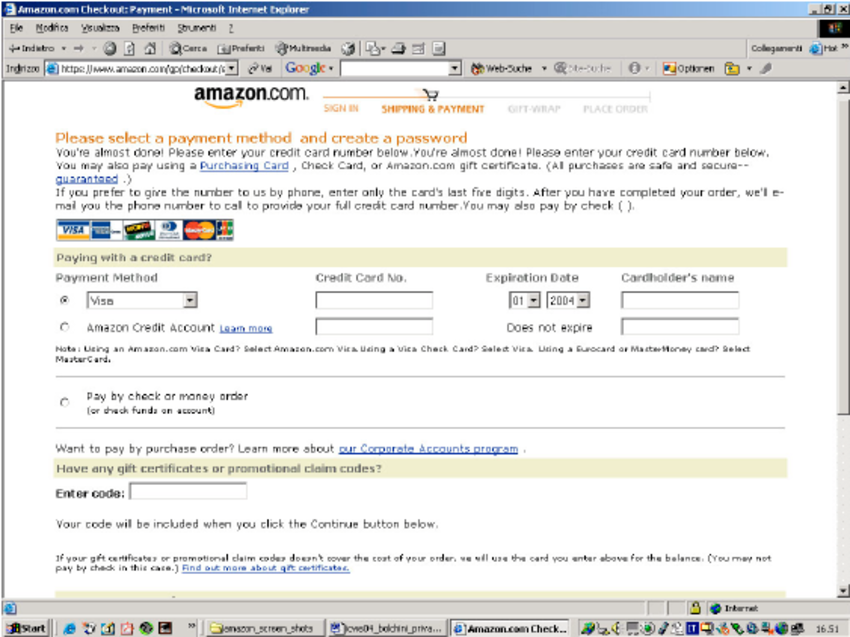Click the Visa Cardholder's name field

click(680, 300)
